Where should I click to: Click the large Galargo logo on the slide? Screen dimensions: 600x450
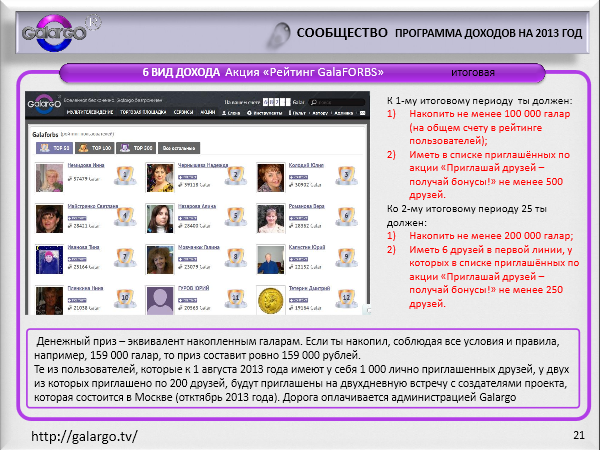[x=55, y=33]
